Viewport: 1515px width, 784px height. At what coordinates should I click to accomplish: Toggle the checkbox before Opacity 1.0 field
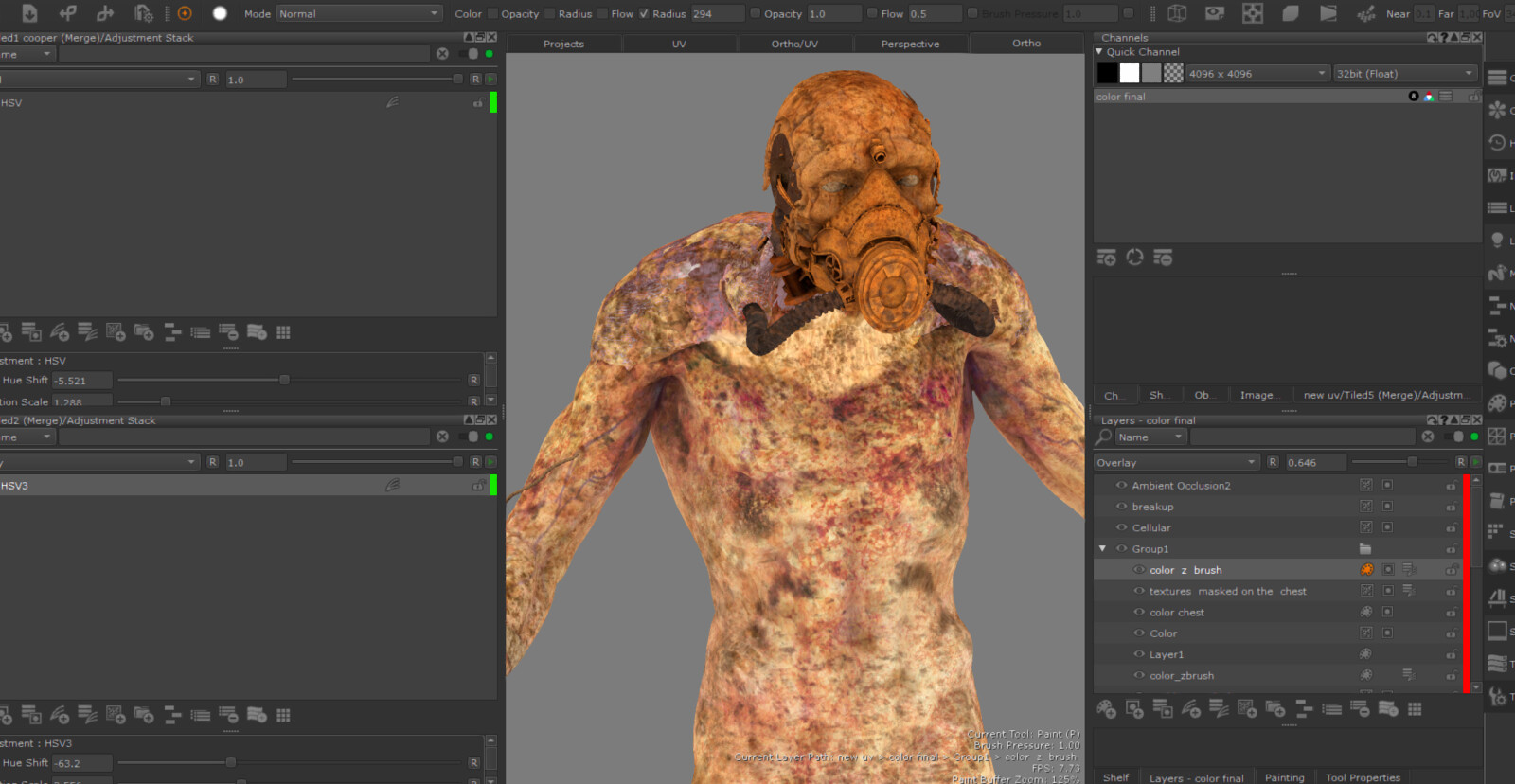pyautogui.click(x=755, y=13)
